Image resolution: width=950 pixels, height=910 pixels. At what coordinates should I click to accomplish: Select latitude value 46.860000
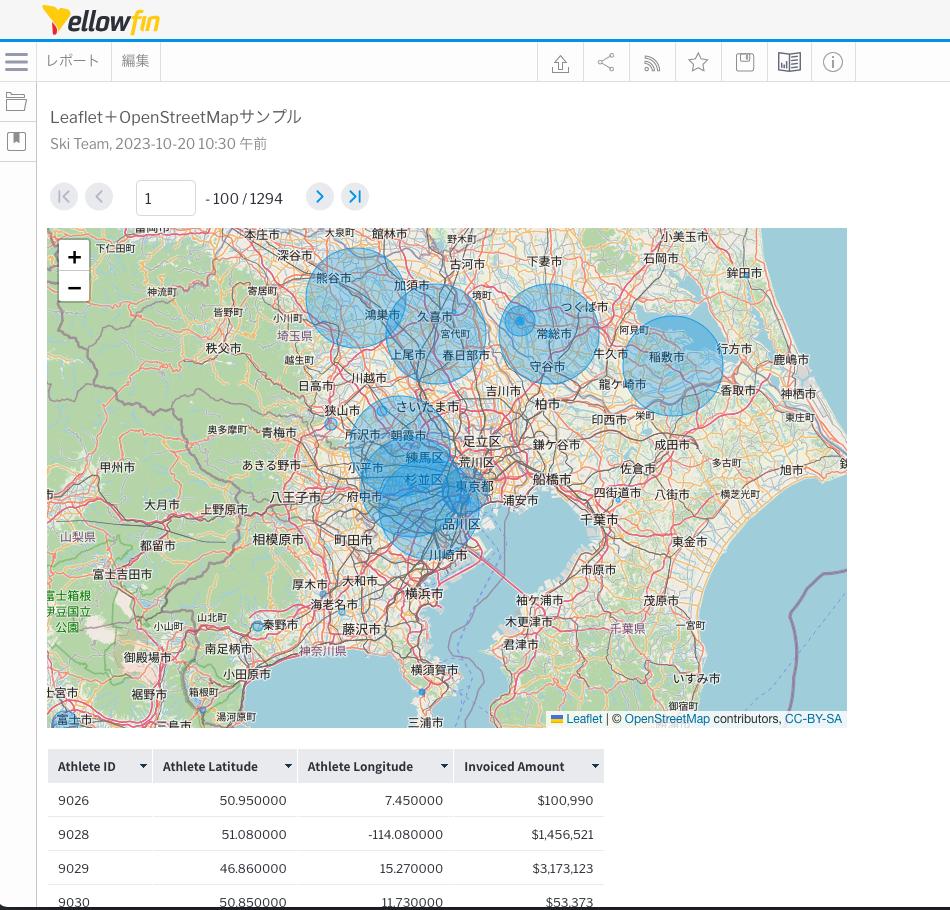[253, 868]
